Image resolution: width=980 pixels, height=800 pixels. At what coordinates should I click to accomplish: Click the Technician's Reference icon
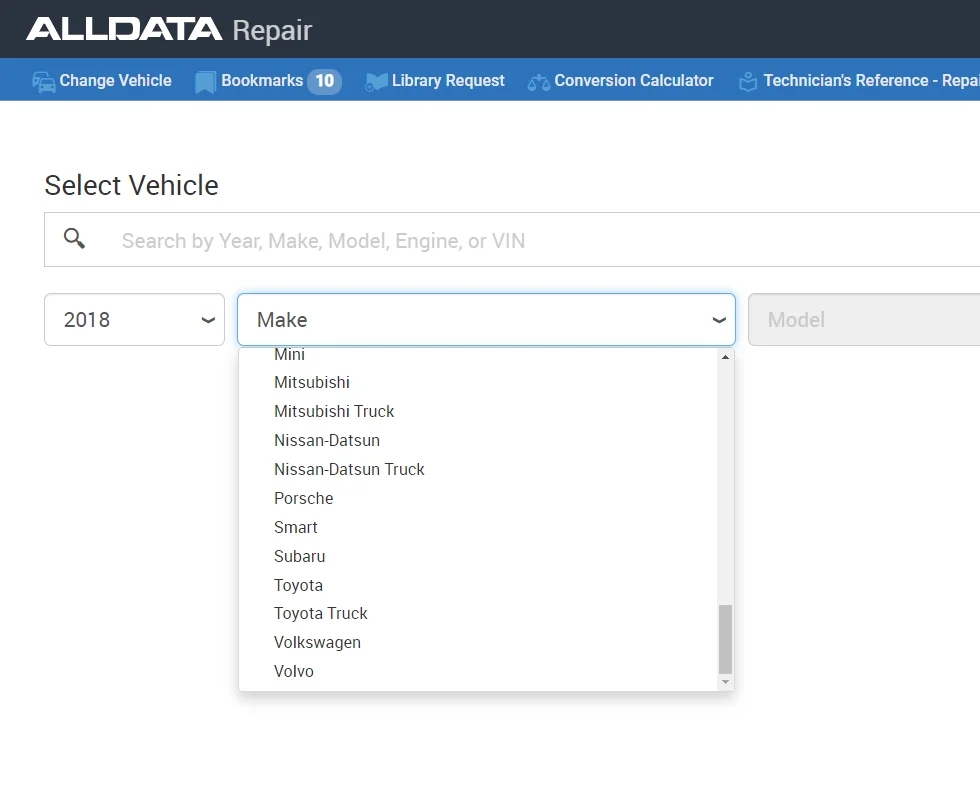click(x=748, y=81)
